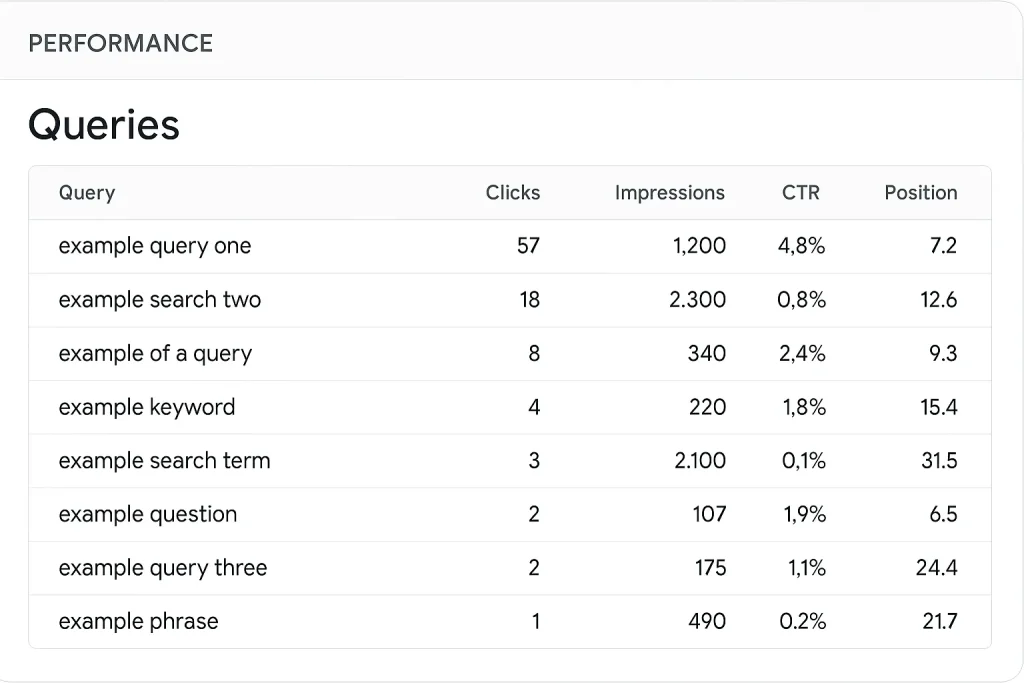Select the 1,200 impressions cell
Screen dimensions: 1024x683
(x=703, y=246)
